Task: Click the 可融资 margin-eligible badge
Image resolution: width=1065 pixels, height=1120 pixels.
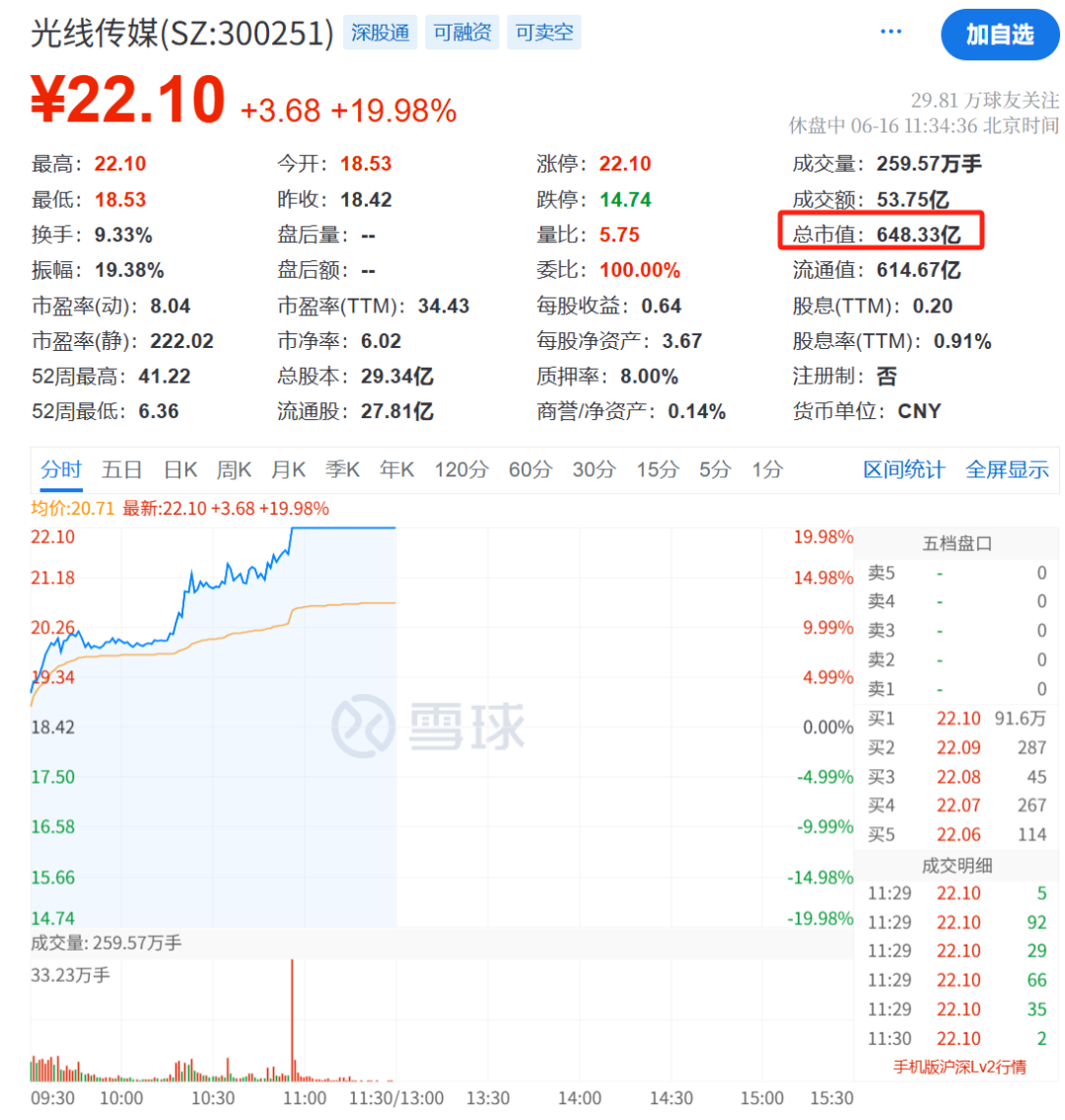Action: pos(461,32)
